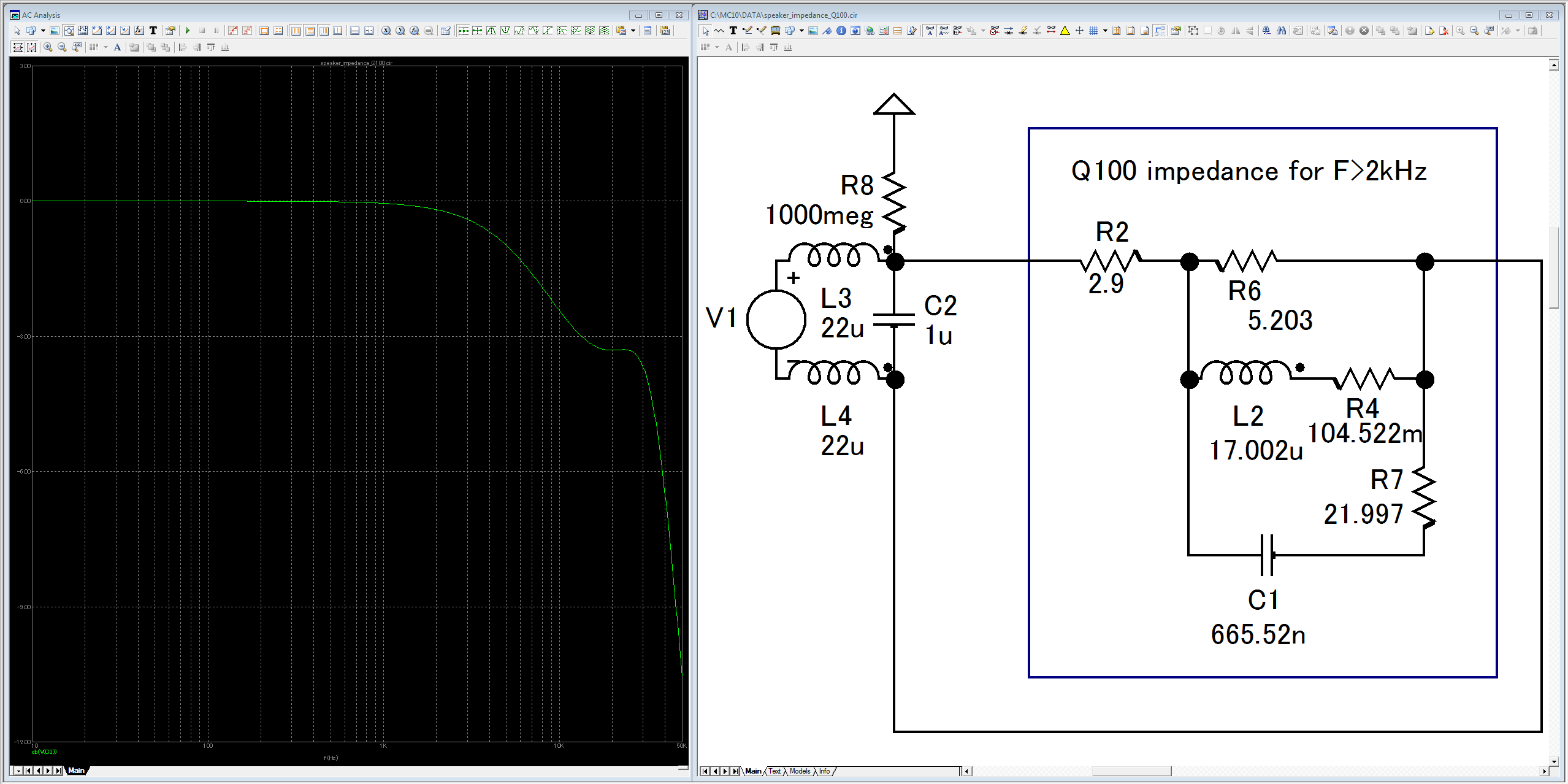Click the Y-axis cursor function icon

pos(400,31)
